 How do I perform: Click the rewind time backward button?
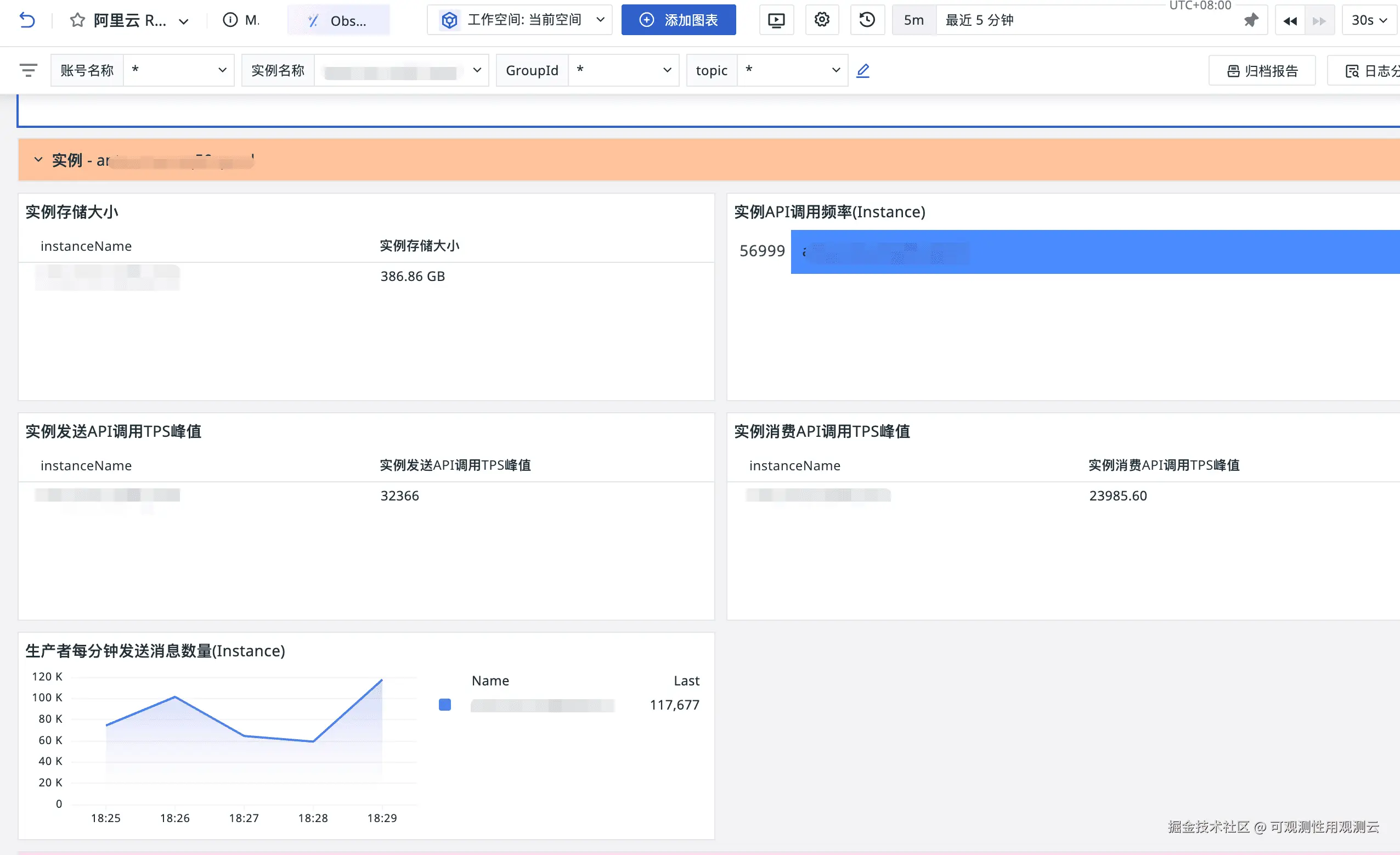(x=1290, y=20)
